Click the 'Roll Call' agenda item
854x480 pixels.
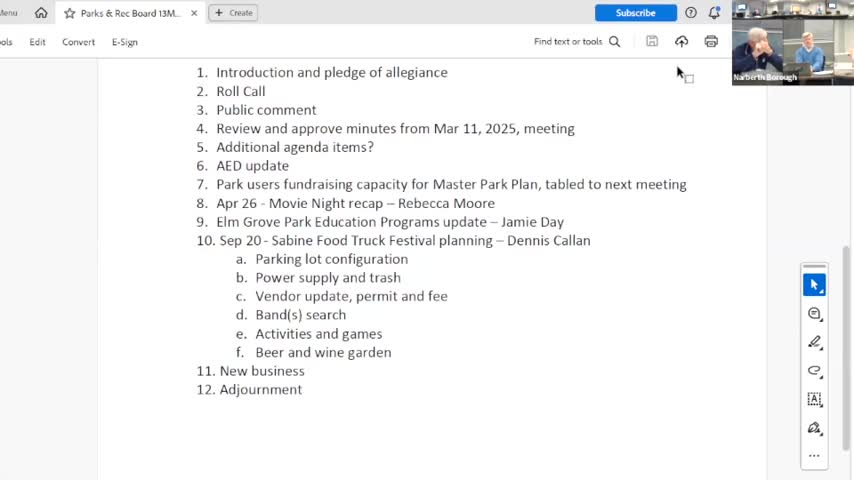coord(241,92)
